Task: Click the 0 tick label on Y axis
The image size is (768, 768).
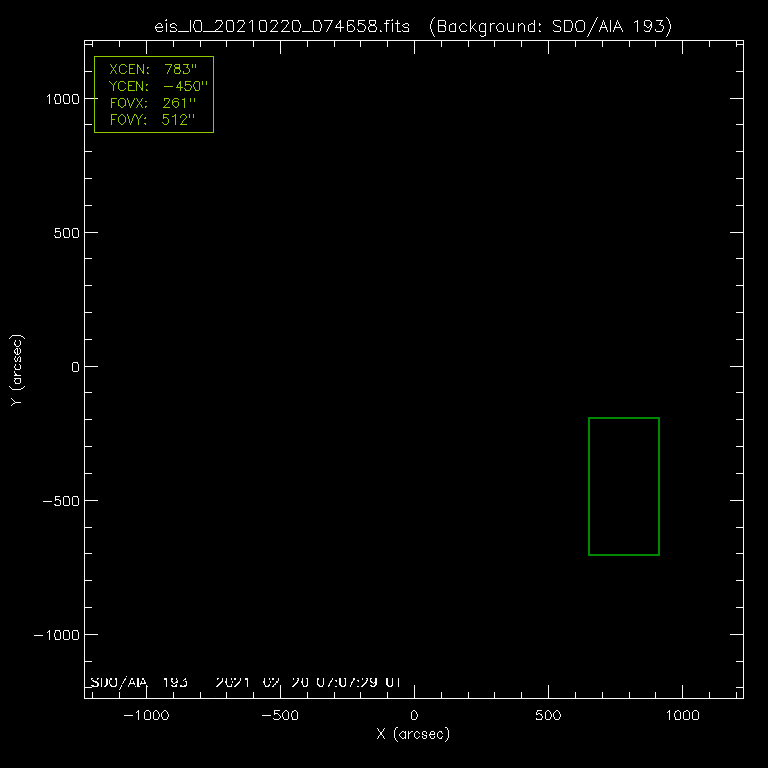Action: pyautogui.click(x=73, y=367)
